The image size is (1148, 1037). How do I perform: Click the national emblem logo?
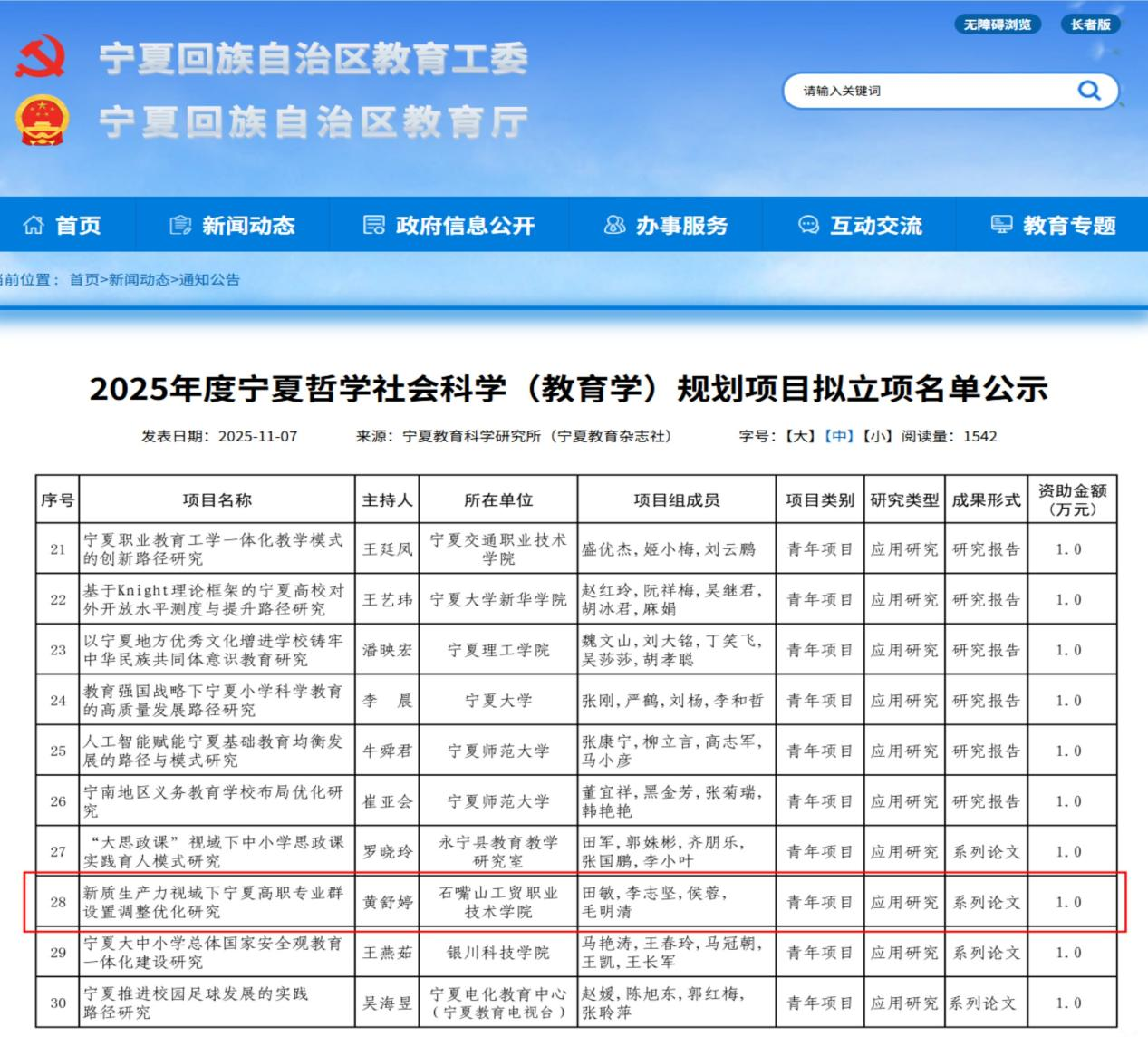41,121
